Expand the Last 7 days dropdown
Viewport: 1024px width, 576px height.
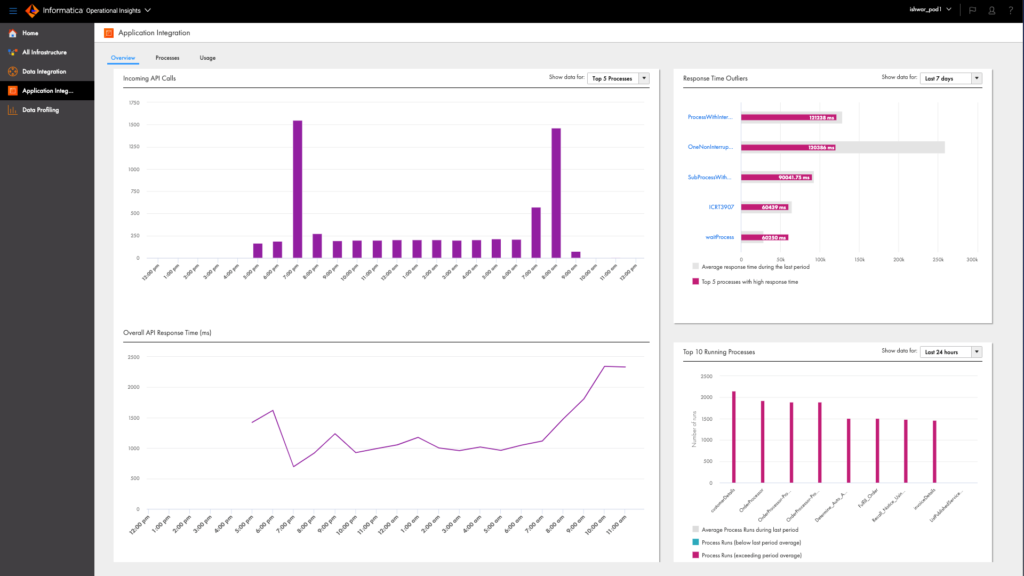pos(951,77)
